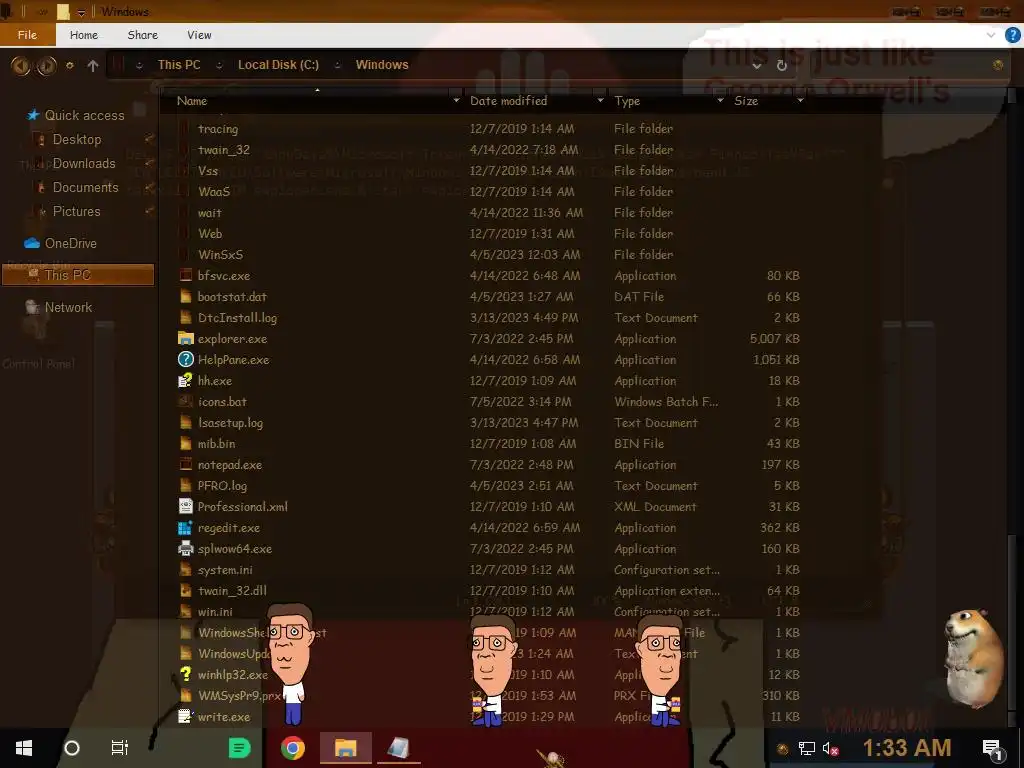
Task: Select Network in navigation pane
Action: pos(68,307)
